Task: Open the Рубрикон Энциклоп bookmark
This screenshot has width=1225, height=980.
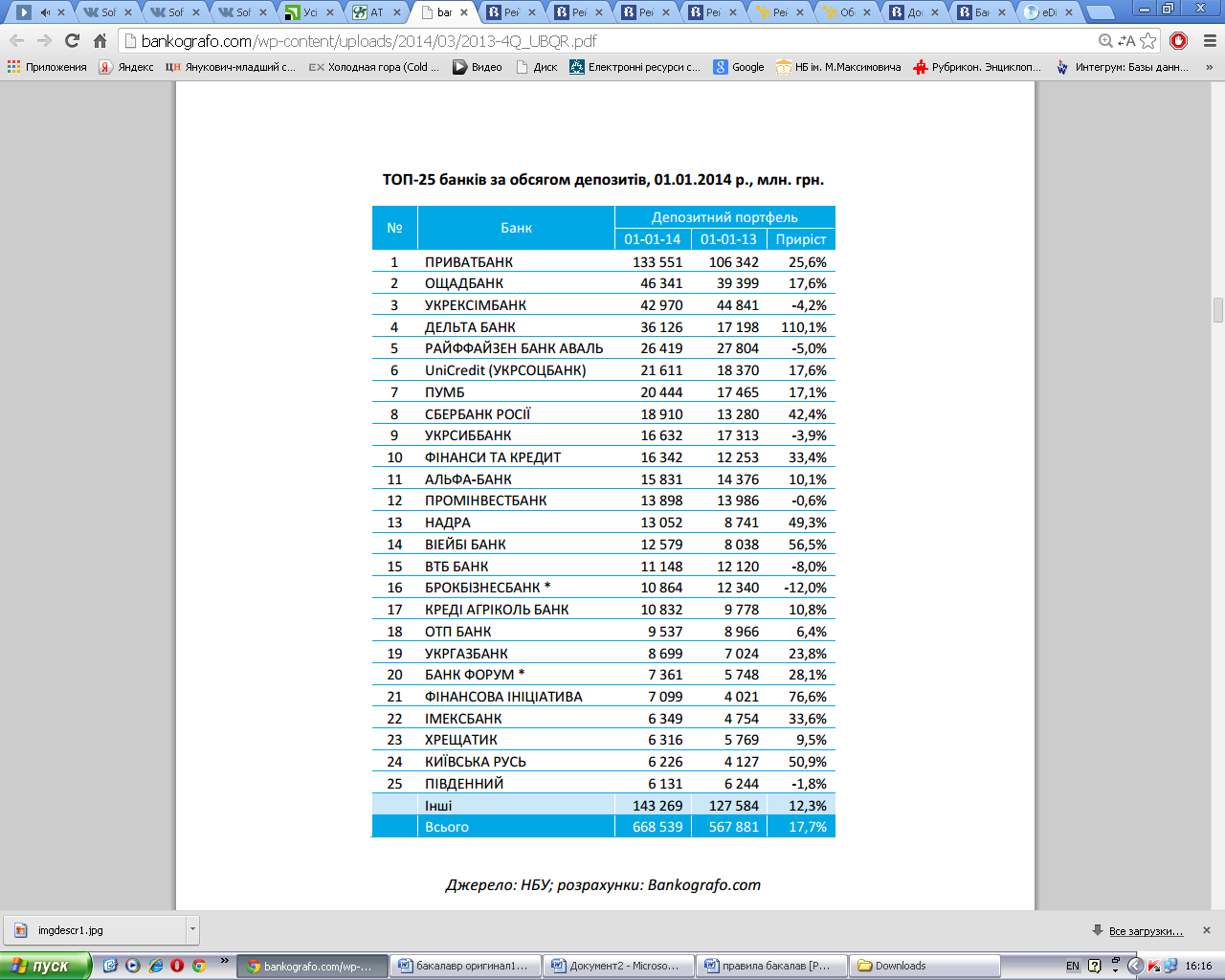Action: [977, 67]
